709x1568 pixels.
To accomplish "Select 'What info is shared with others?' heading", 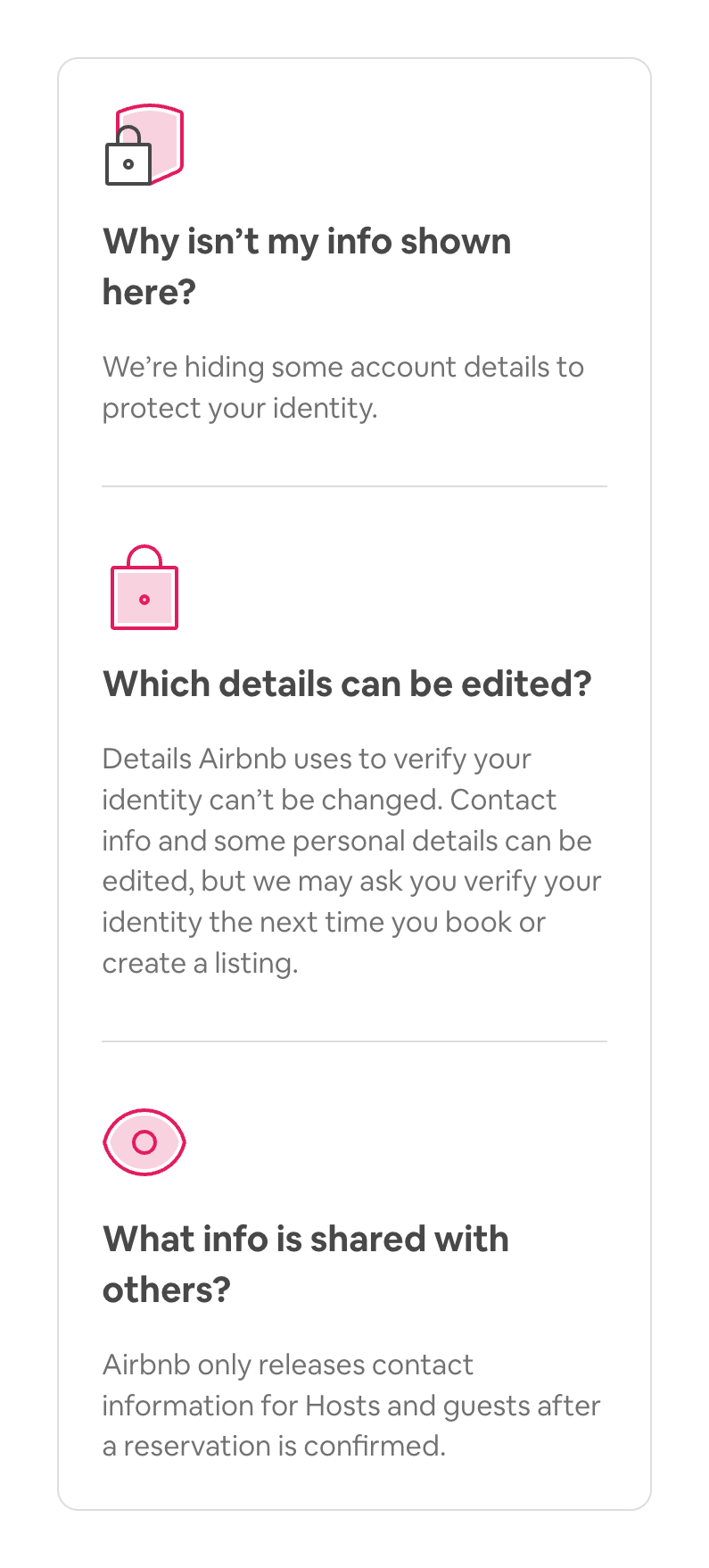I will click(305, 1264).
